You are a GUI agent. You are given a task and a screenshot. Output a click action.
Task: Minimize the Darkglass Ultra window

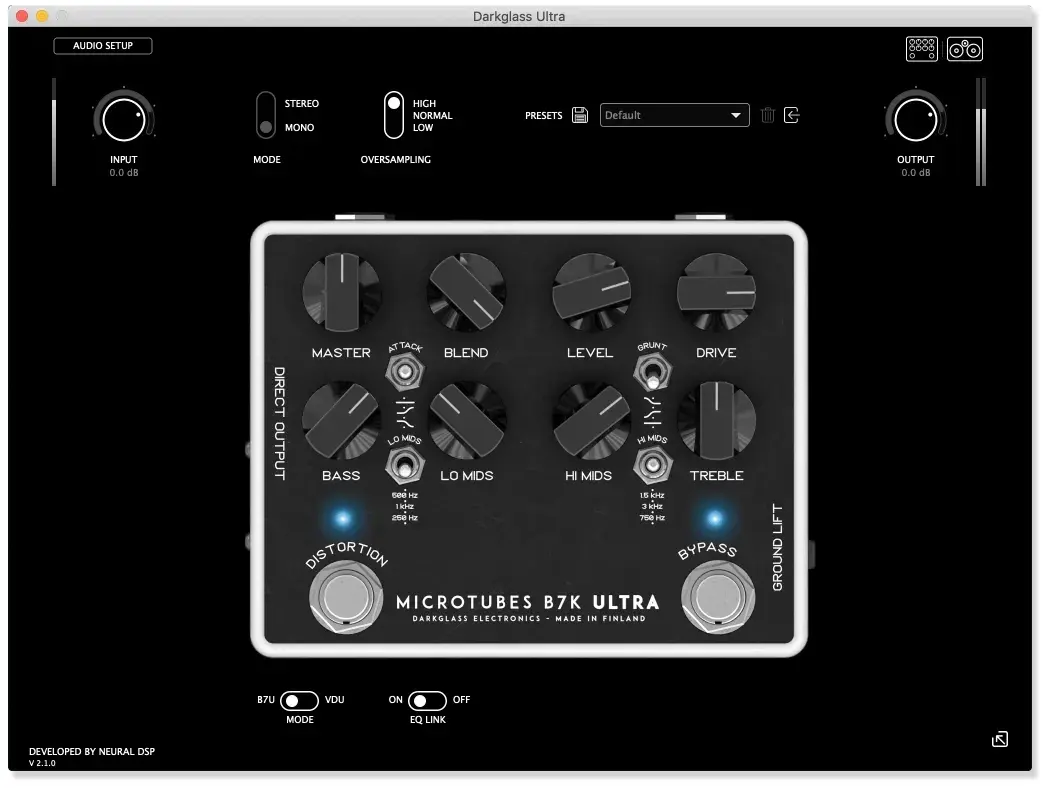pos(42,16)
